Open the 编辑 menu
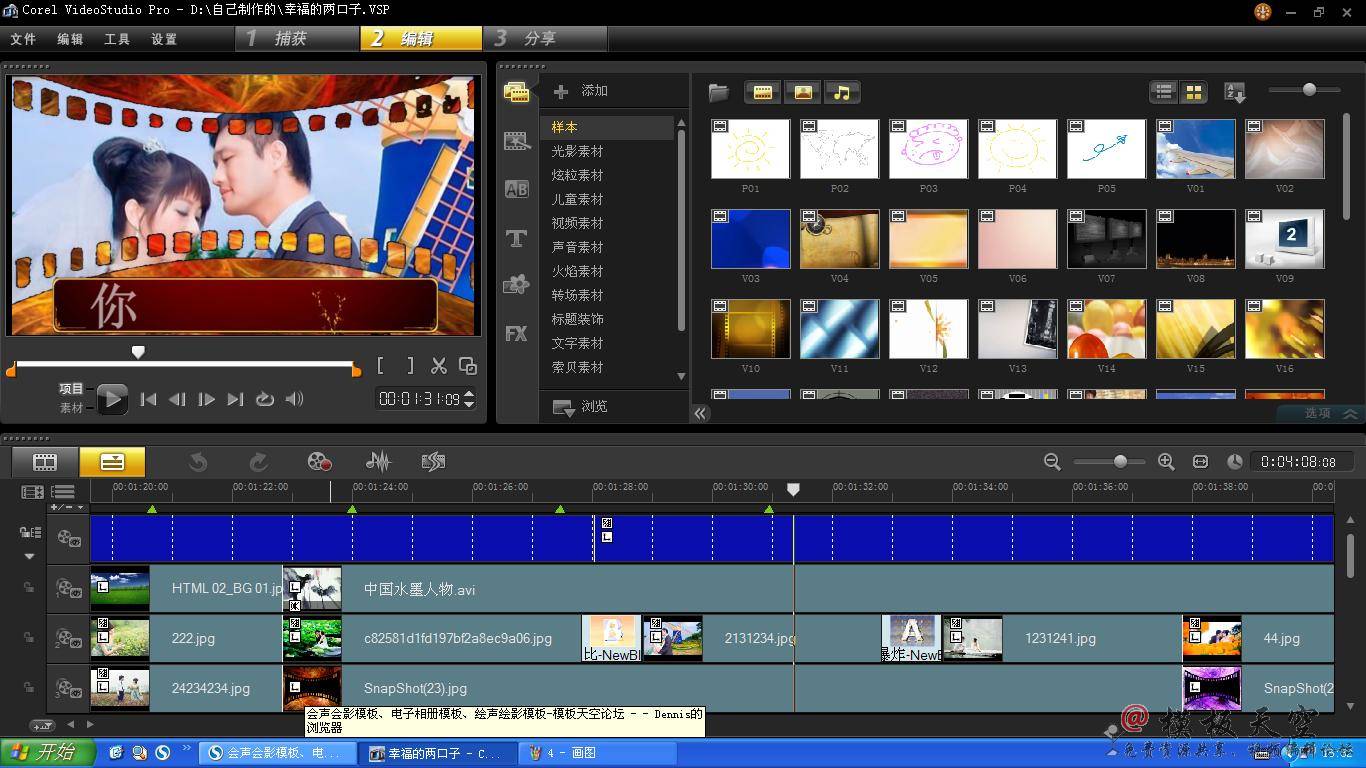The image size is (1366, 768). point(70,39)
